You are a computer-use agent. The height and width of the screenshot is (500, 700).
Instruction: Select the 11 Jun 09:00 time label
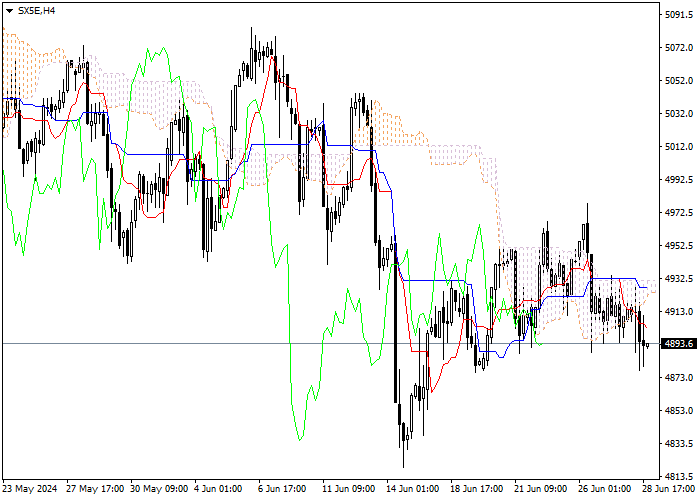[350, 489]
